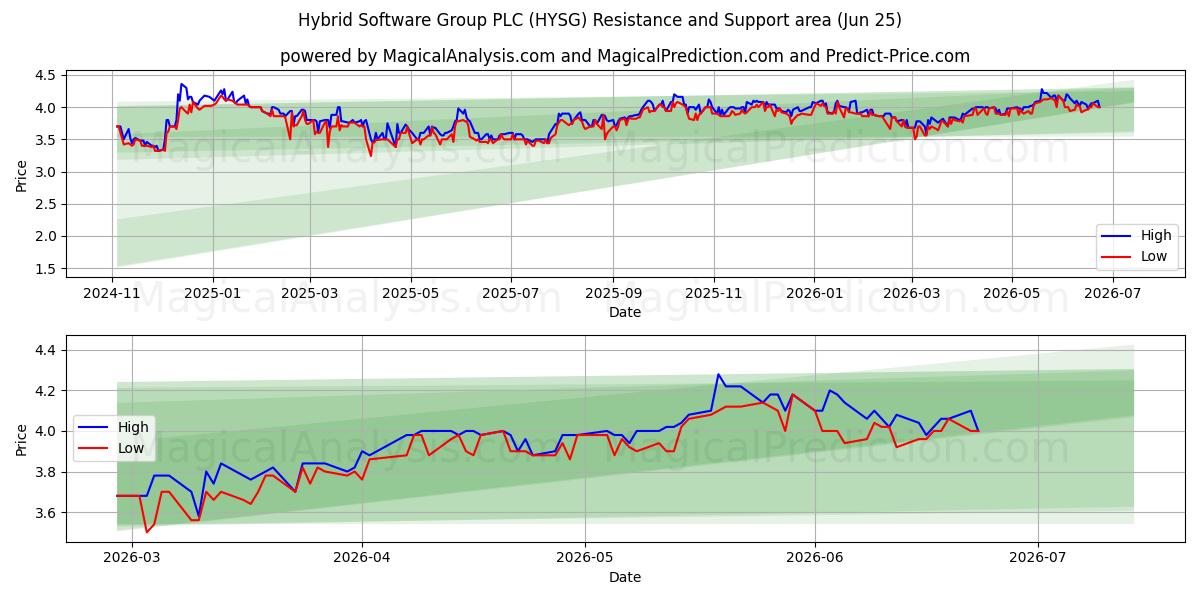Click the bottom chart x-axis label 2026-04
Viewport: 1200px width, 600px height.
[361, 557]
